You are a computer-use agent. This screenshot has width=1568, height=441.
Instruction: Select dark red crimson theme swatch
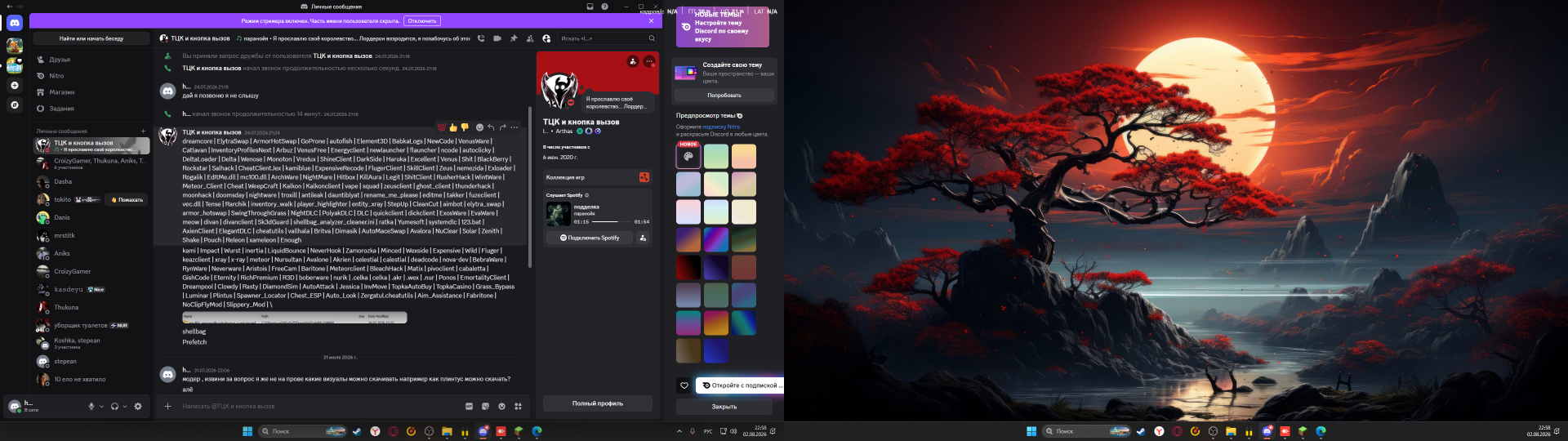[x=688, y=267]
